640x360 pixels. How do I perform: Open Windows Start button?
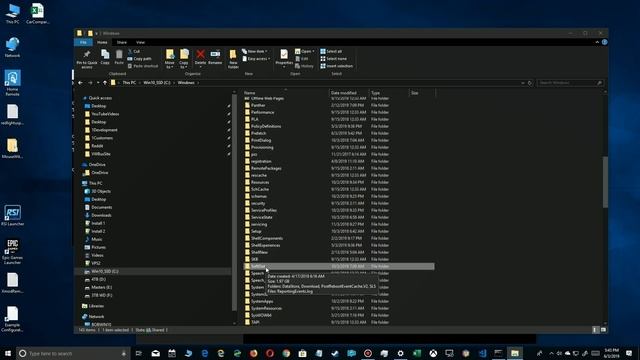pos(7,353)
